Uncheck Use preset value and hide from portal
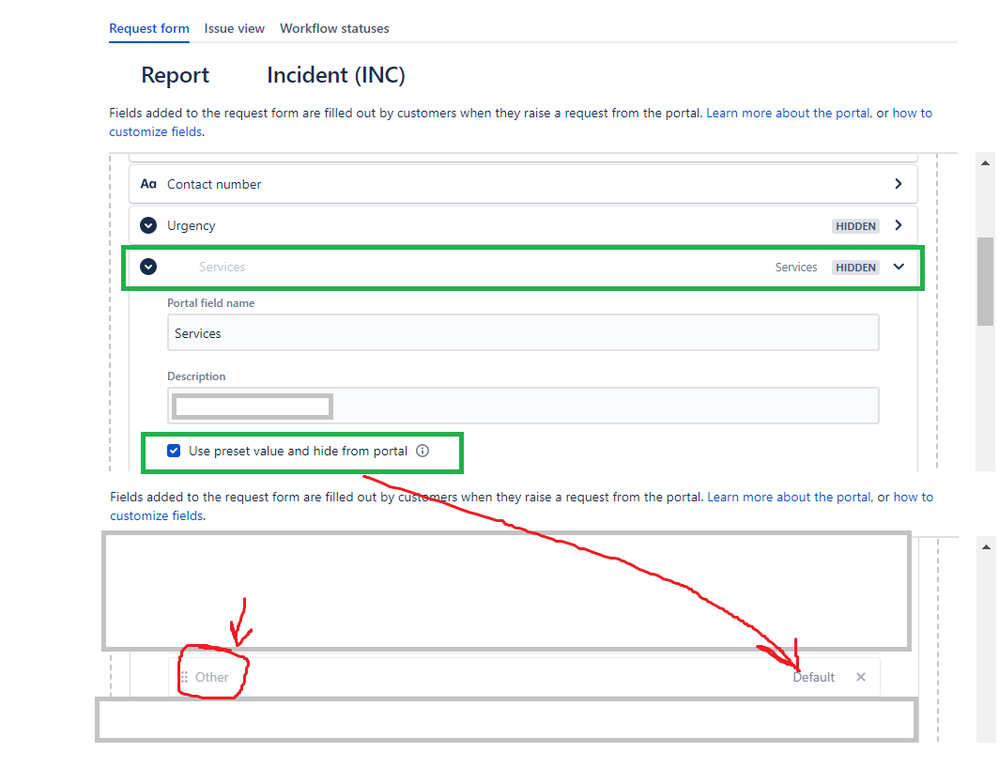Screen dimensions: 999x767 pos(173,451)
